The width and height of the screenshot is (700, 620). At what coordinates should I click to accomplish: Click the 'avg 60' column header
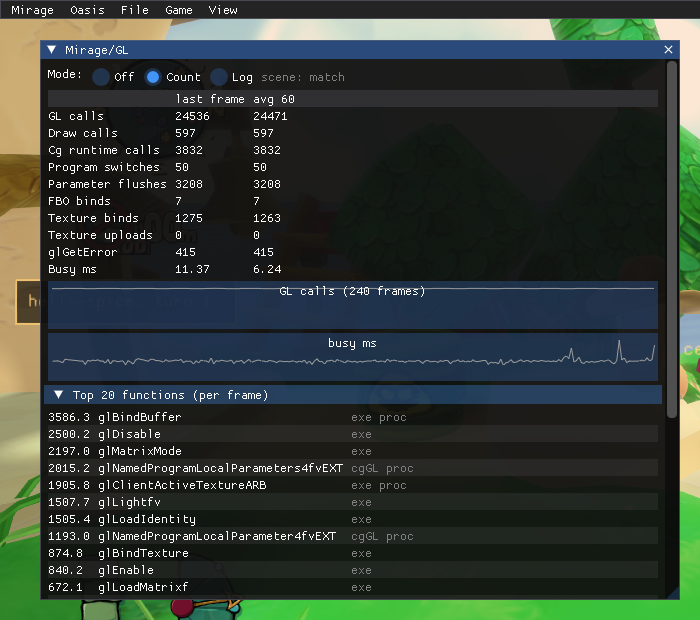274,99
